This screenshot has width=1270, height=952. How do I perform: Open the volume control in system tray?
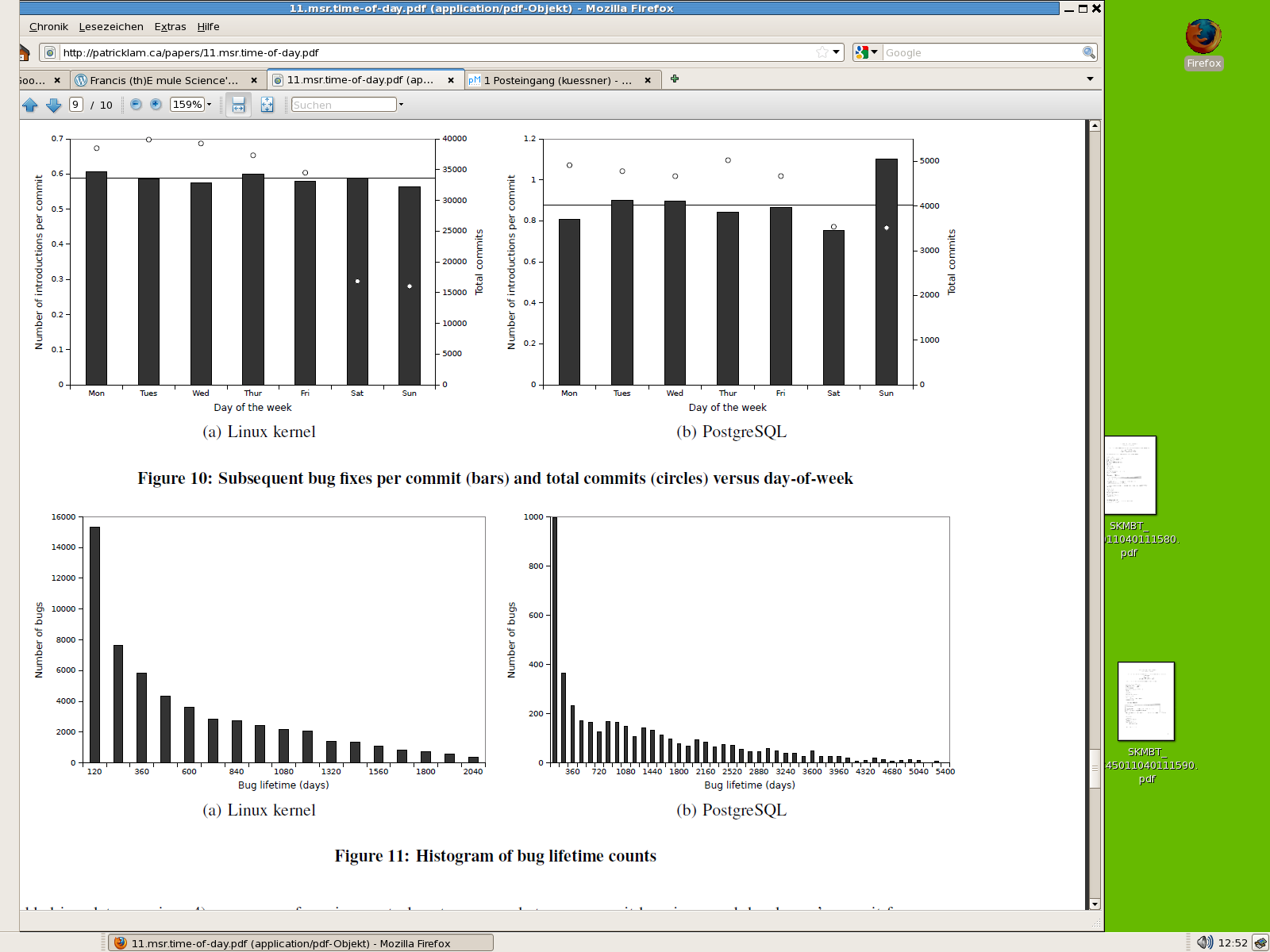tap(1204, 942)
